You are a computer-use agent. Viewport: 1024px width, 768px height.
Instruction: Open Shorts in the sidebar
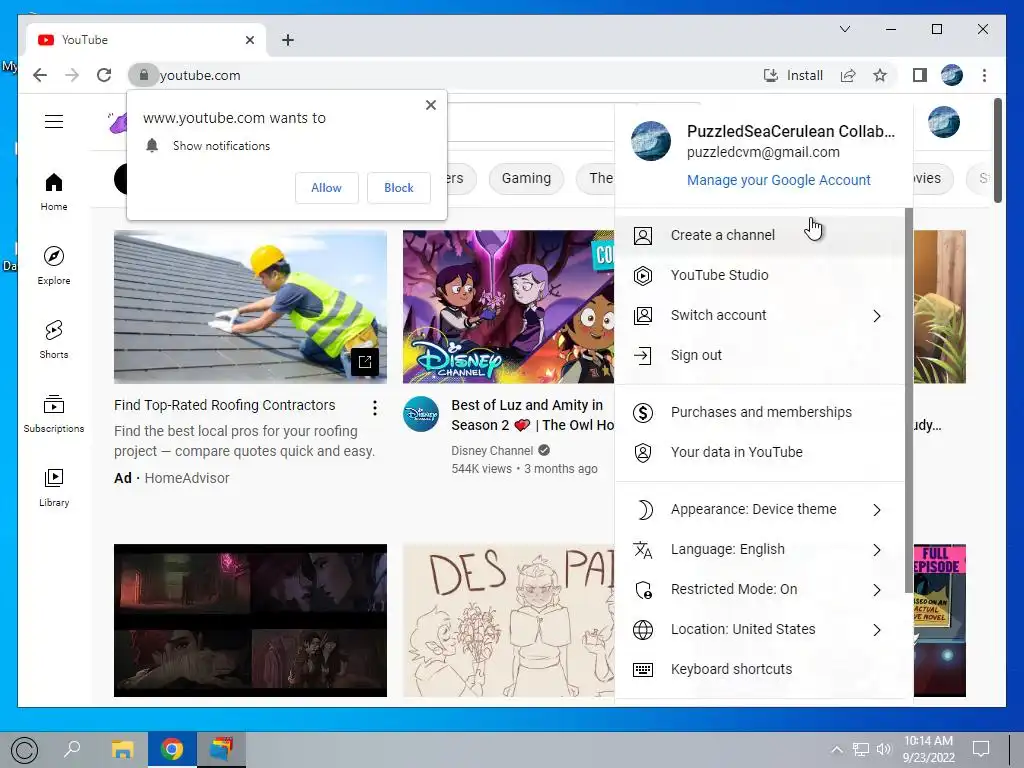54,340
